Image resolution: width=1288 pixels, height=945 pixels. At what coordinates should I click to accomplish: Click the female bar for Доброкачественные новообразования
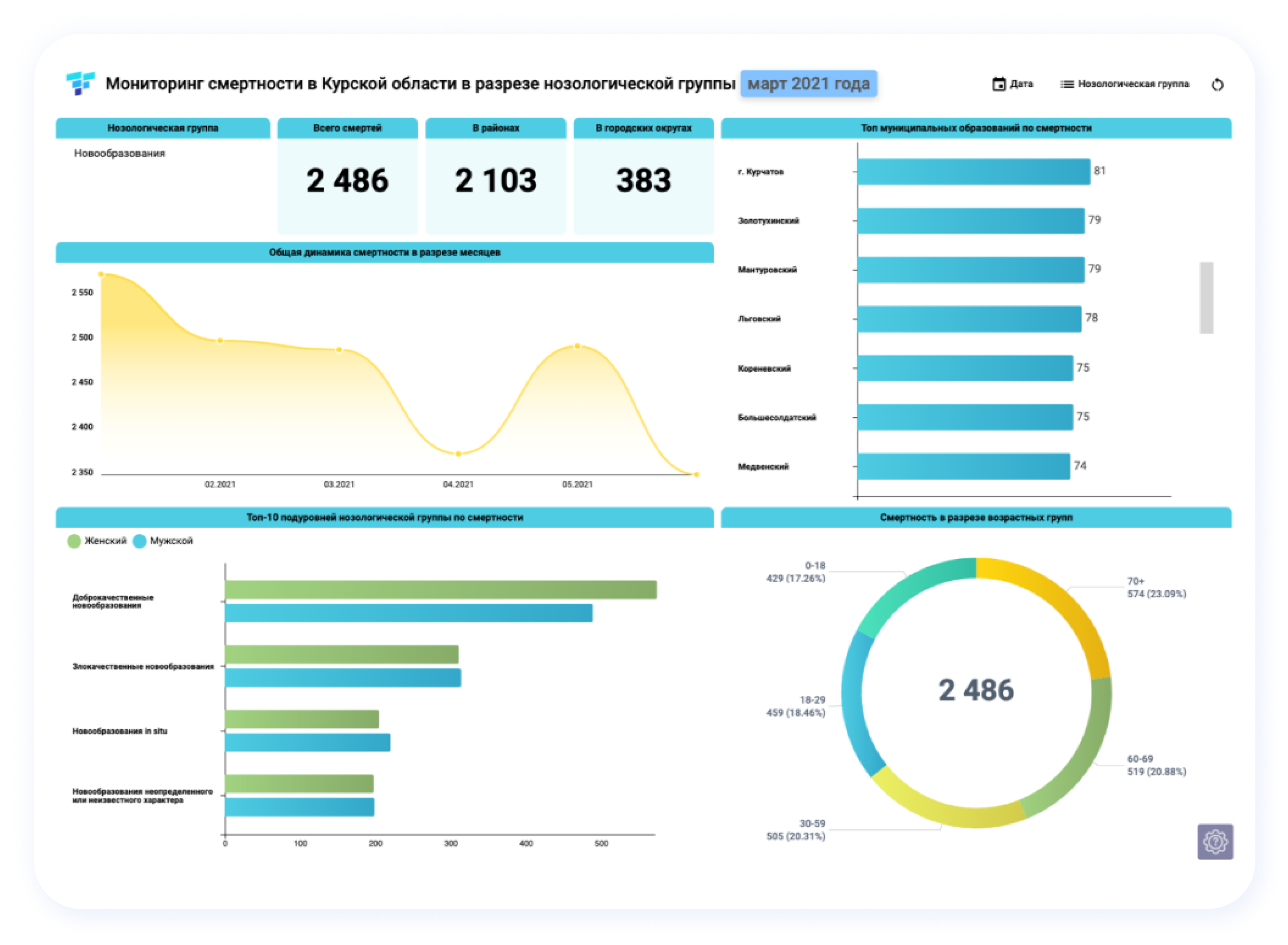(441, 590)
